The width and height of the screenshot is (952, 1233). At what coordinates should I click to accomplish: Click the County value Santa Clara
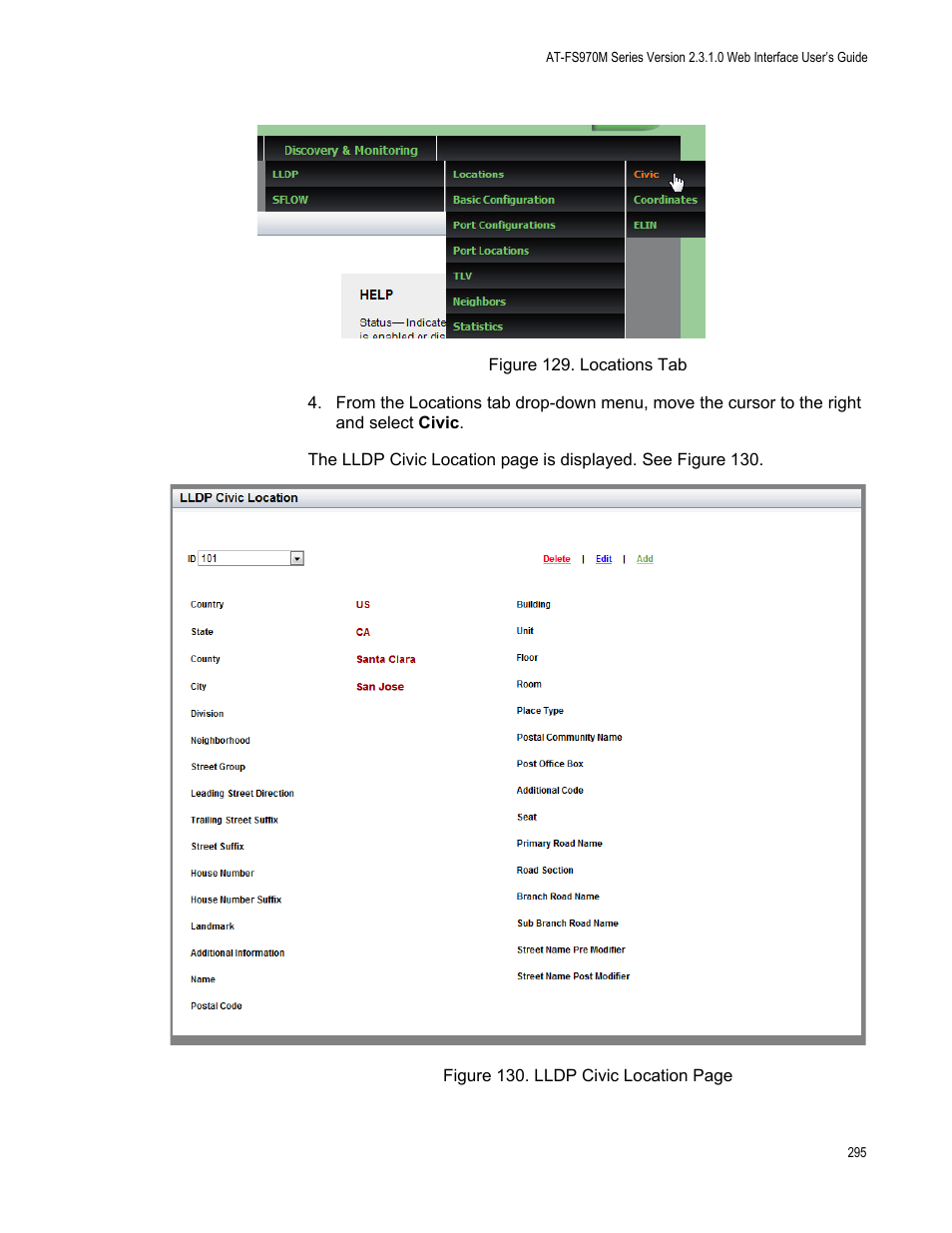(386, 659)
